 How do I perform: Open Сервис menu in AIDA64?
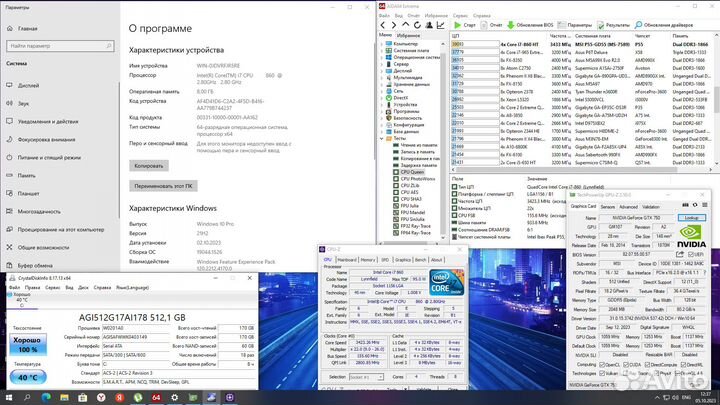click(x=460, y=16)
